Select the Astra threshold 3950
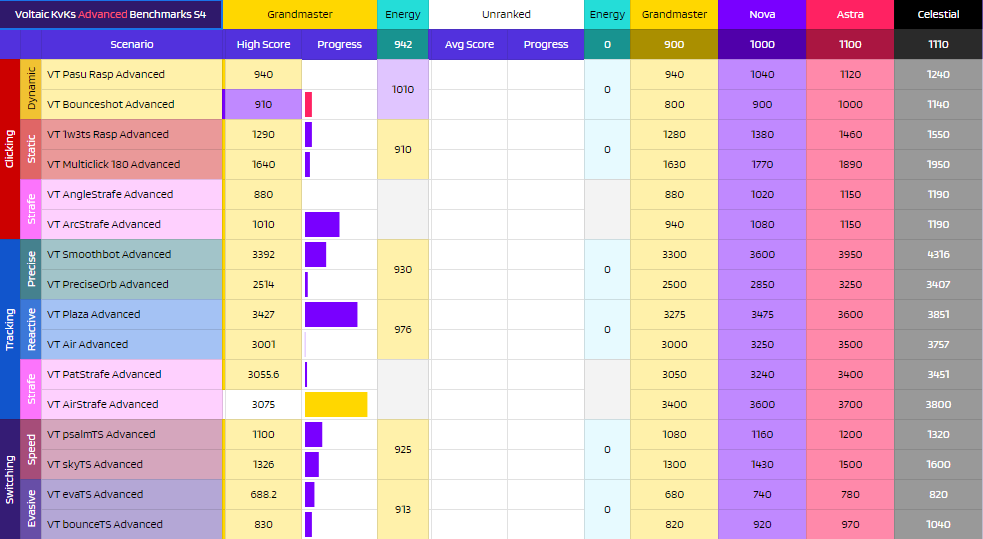The width and height of the screenshot is (983, 539). point(850,254)
